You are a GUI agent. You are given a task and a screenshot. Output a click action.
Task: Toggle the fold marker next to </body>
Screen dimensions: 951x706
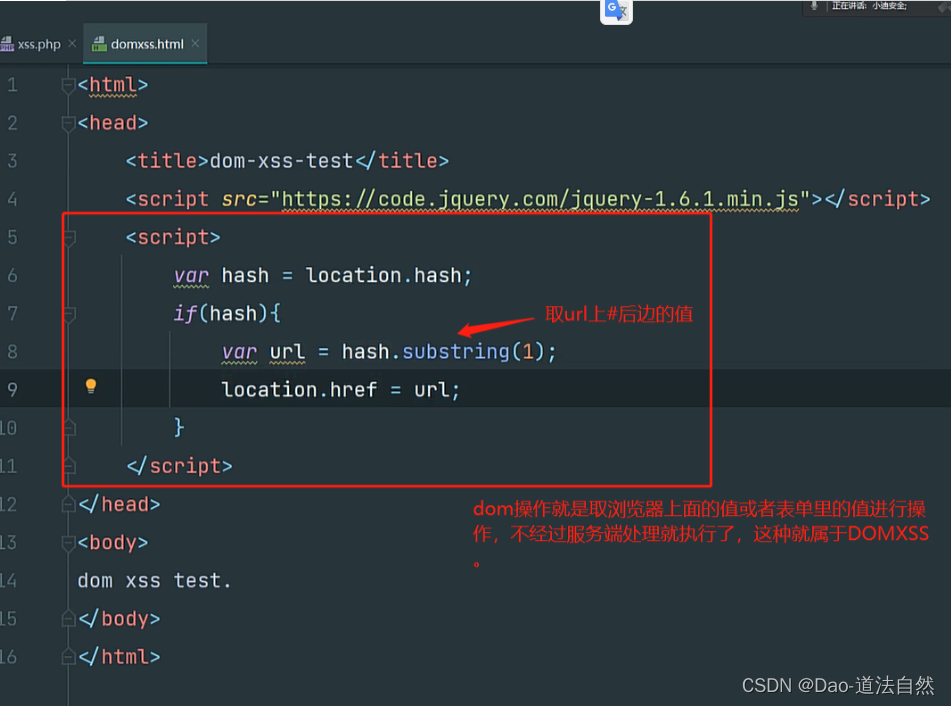click(x=67, y=618)
